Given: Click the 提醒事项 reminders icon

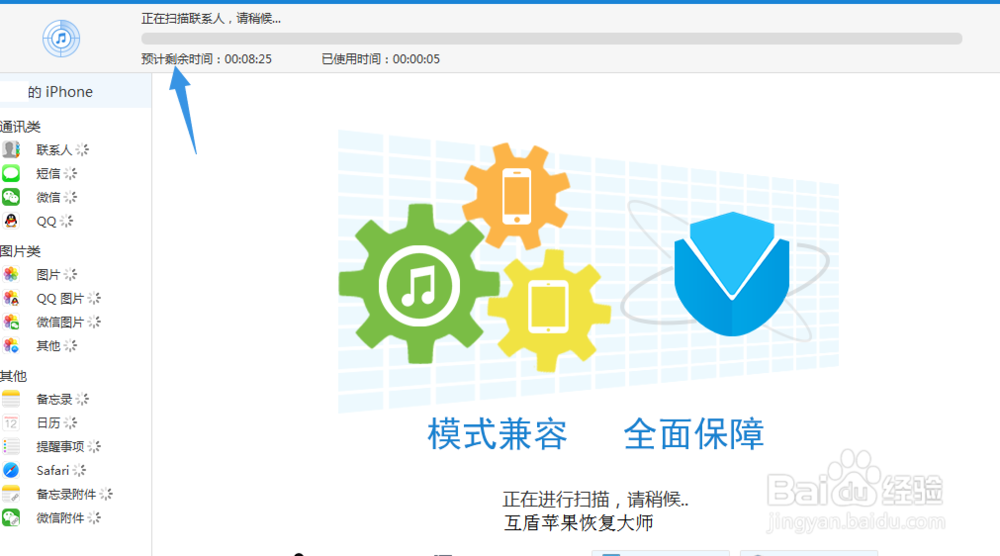Looking at the screenshot, I should pyautogui.click(x=11, y=446).
